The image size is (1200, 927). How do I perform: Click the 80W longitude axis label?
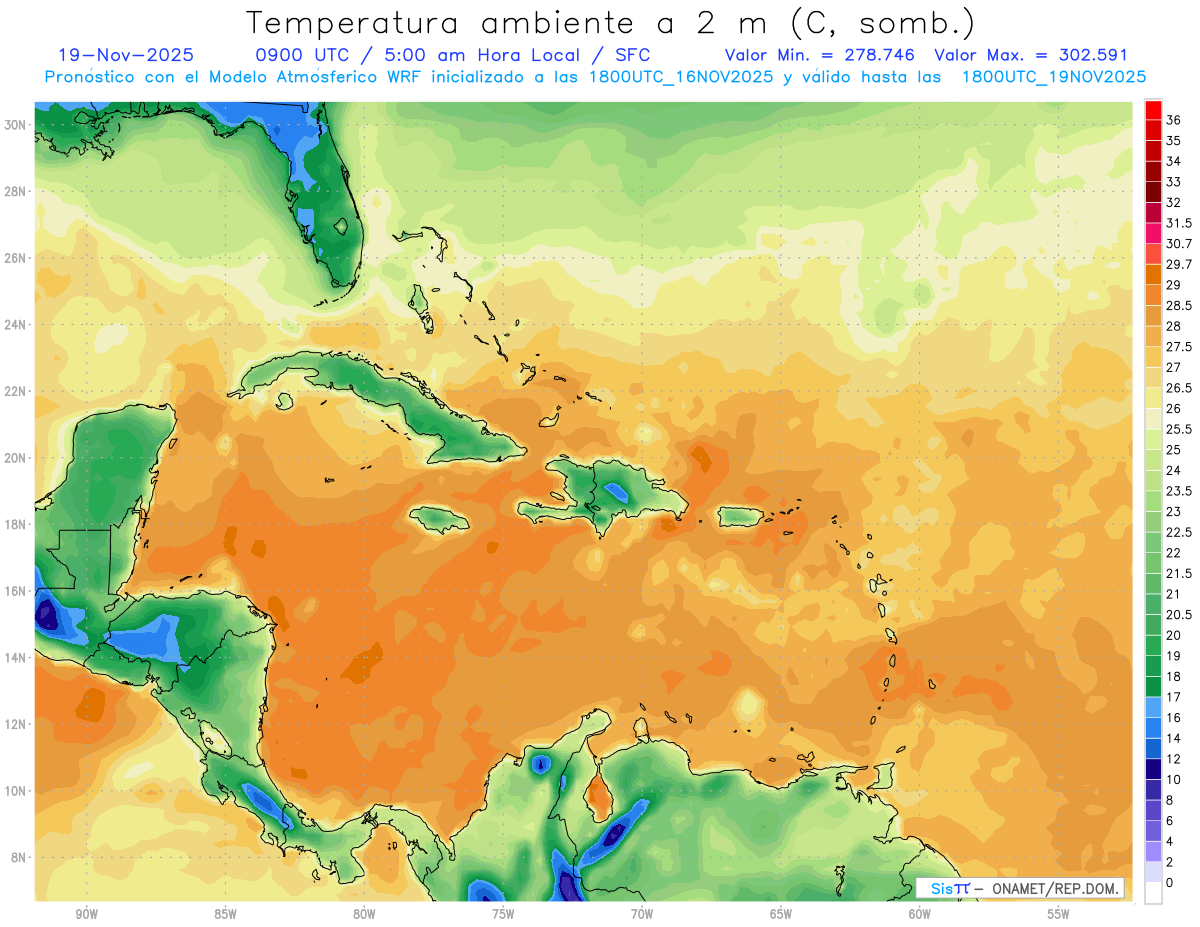[x=364, y=914]
